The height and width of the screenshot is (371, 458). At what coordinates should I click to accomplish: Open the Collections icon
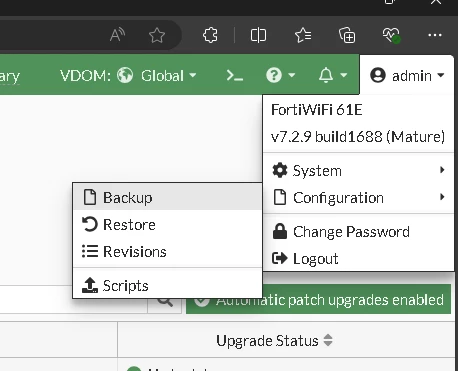[x=347, y=35]
